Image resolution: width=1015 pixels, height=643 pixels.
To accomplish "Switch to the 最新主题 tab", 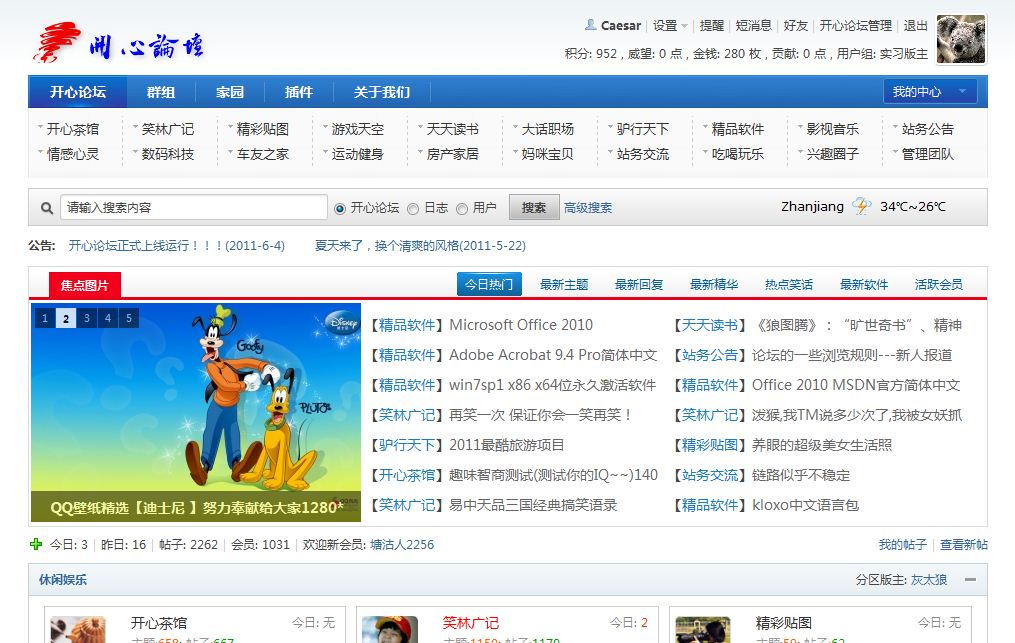I will pyautogui.click(x=564, y=284).
